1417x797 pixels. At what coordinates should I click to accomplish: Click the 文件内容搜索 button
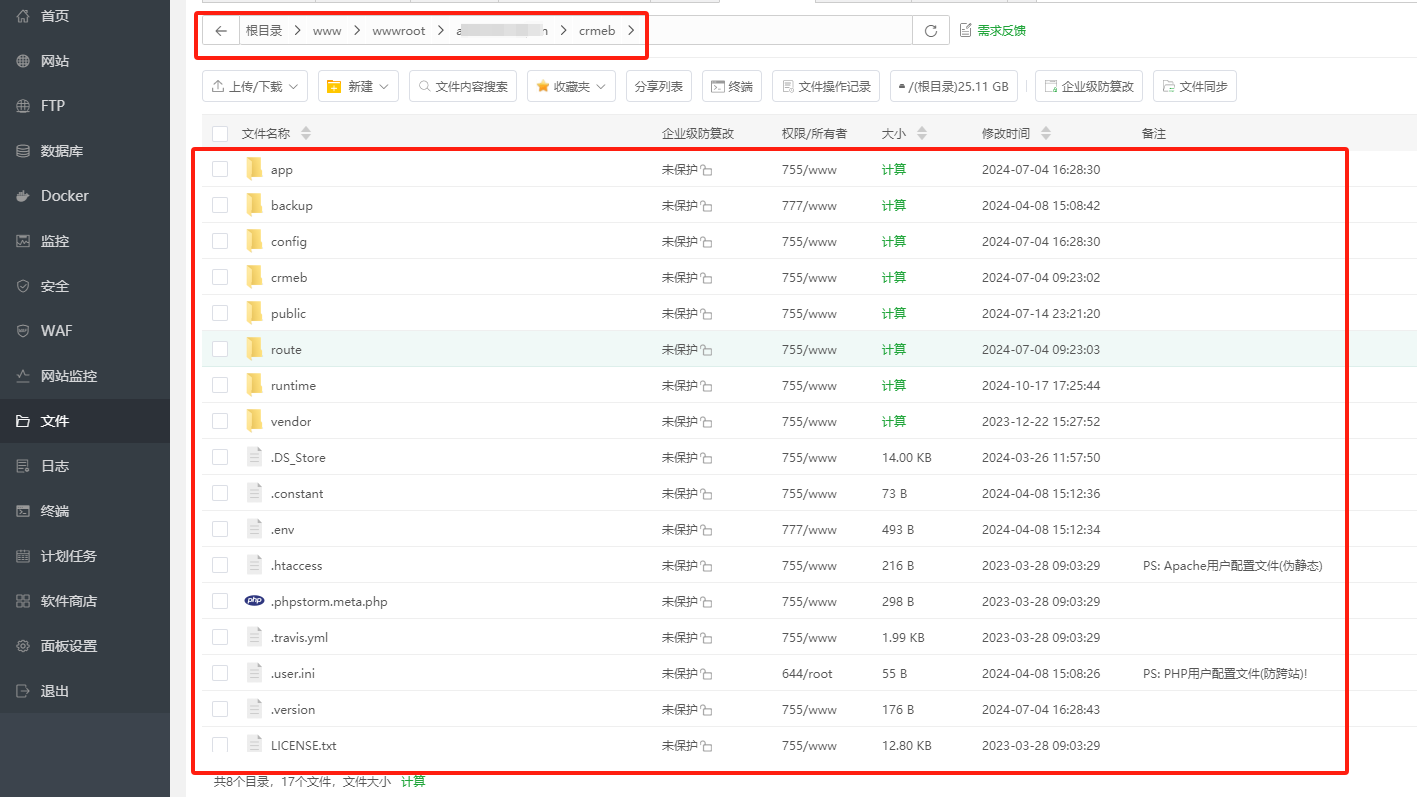[x=463, y=87]
